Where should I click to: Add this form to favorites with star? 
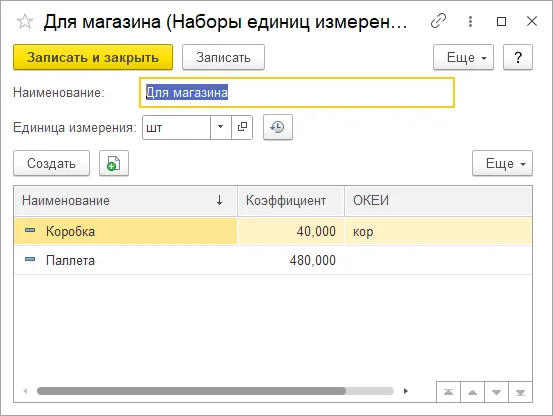(25, 22)
